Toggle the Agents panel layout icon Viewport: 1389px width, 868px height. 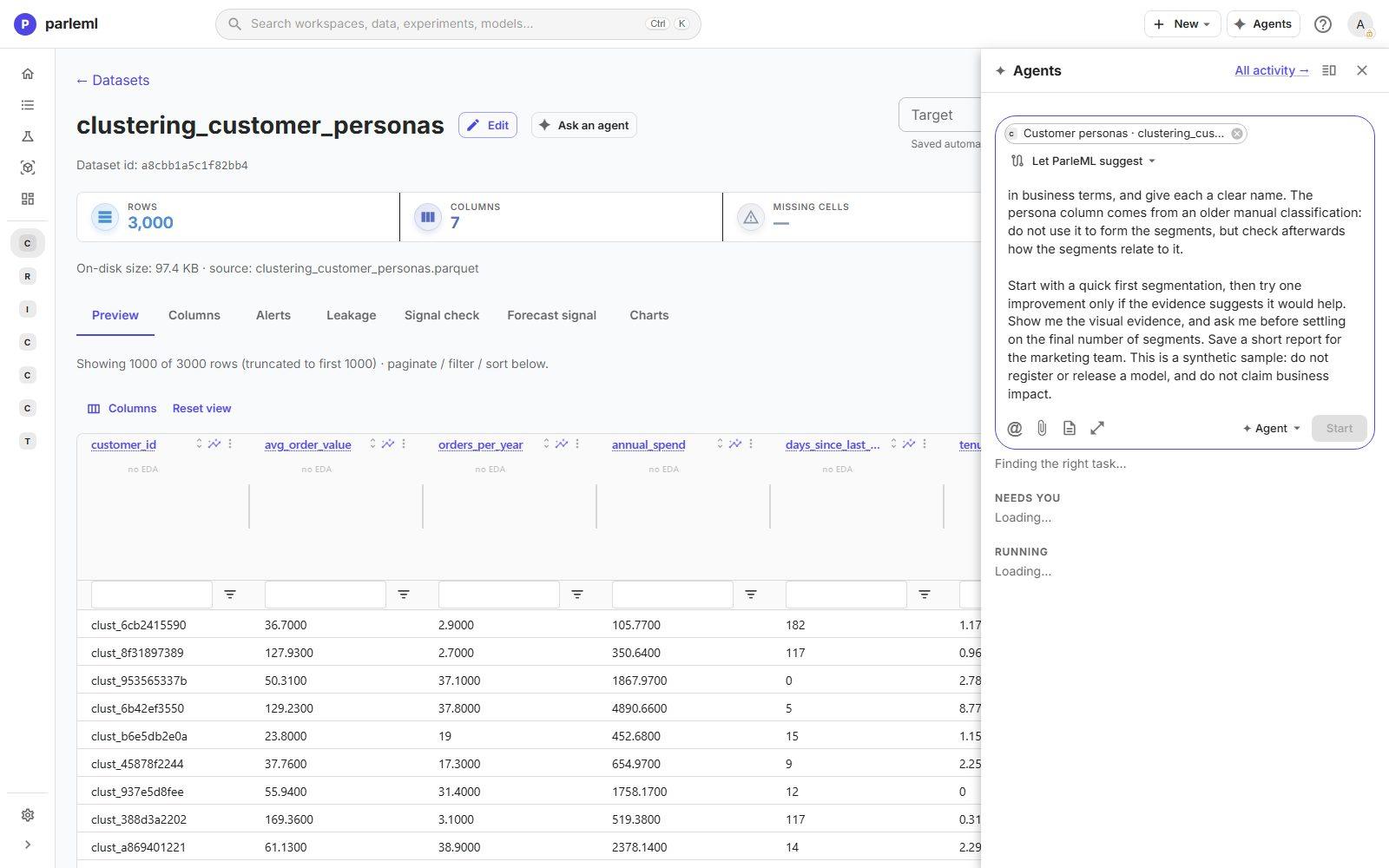coord(1328,70)
